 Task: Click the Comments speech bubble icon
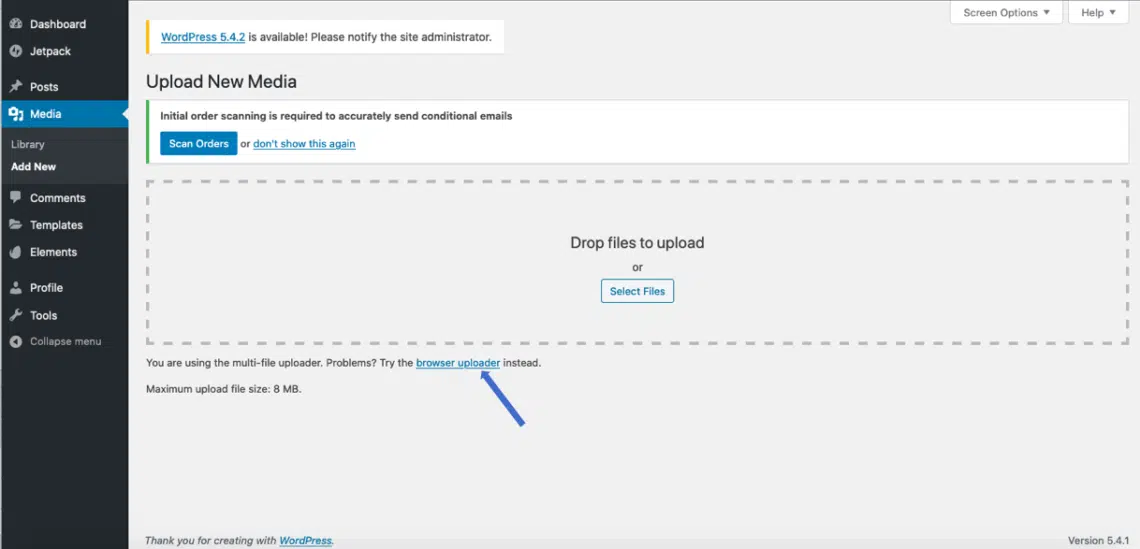[x=15, y=198]
